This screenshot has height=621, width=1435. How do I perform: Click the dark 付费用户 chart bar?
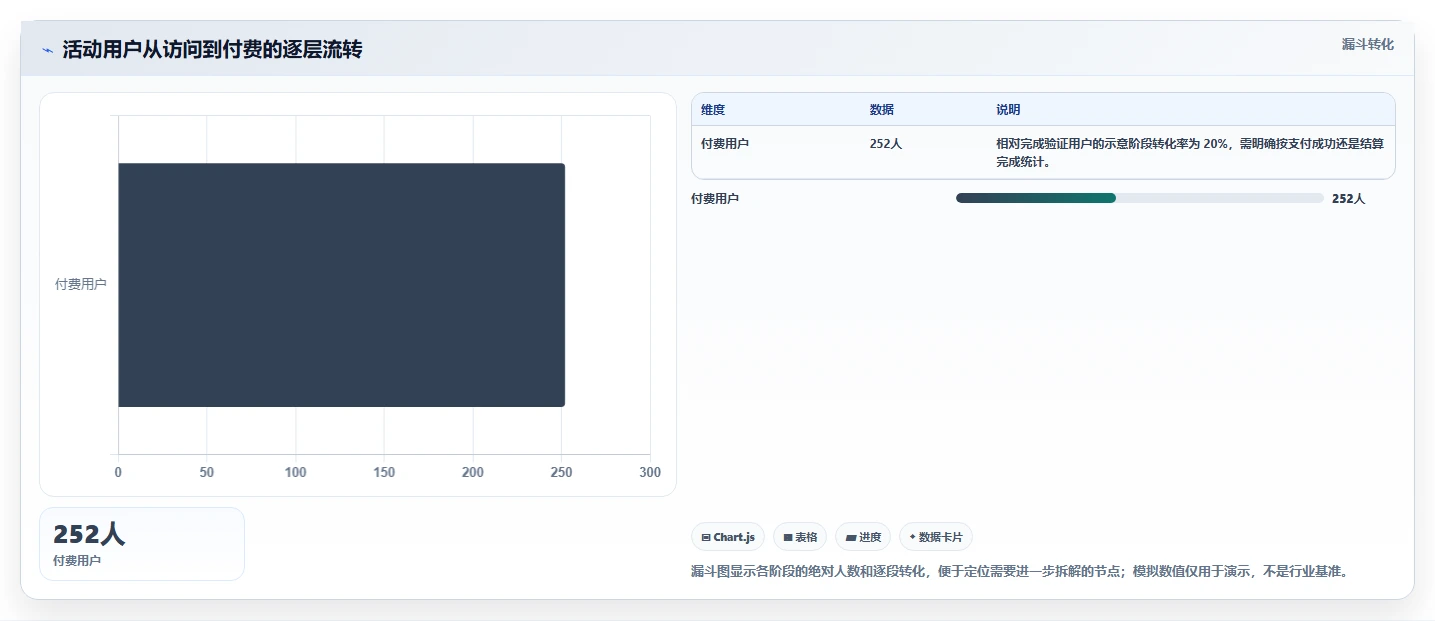click(x=341, y=285)
